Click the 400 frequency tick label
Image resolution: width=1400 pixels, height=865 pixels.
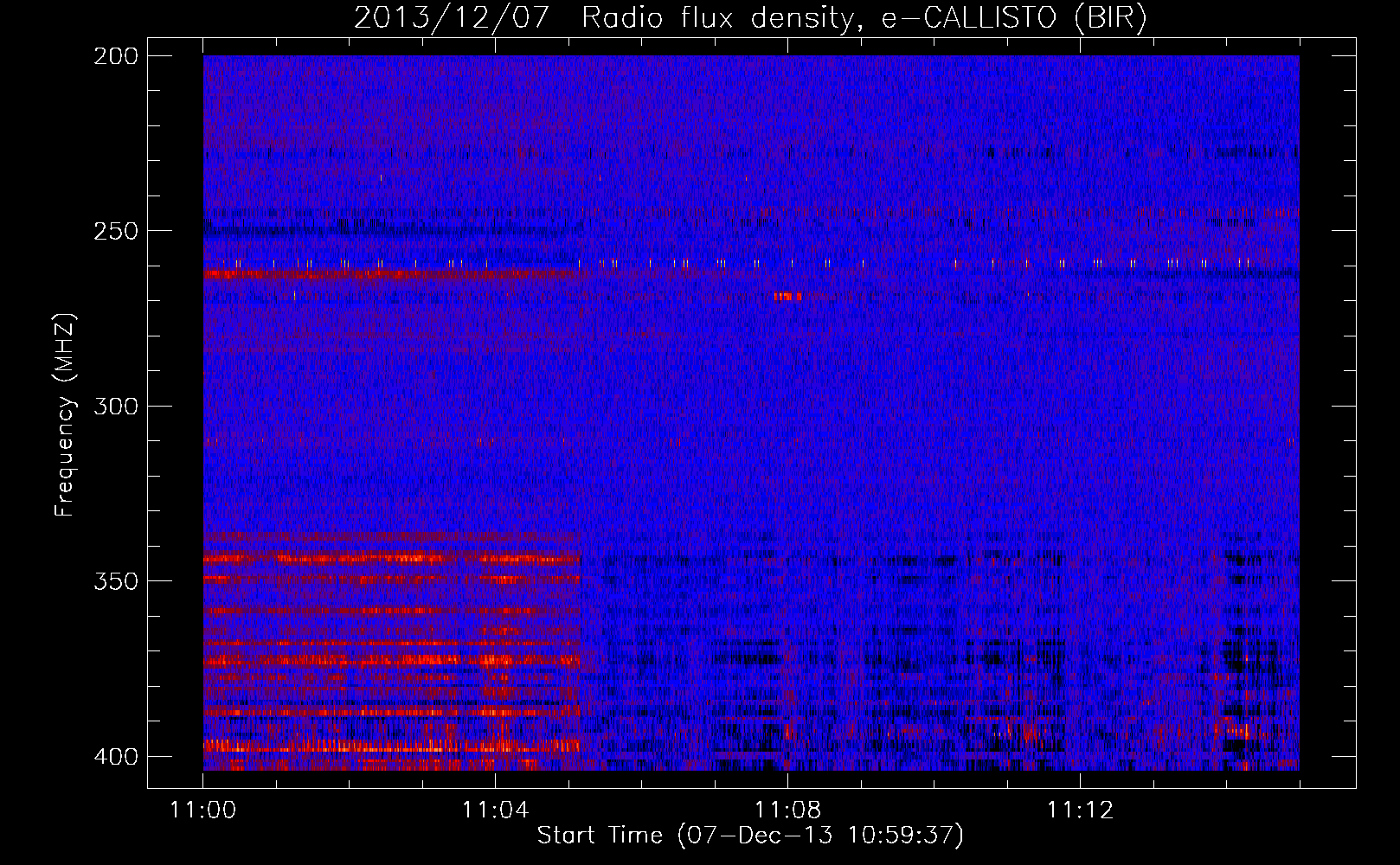tap(115, 756)
